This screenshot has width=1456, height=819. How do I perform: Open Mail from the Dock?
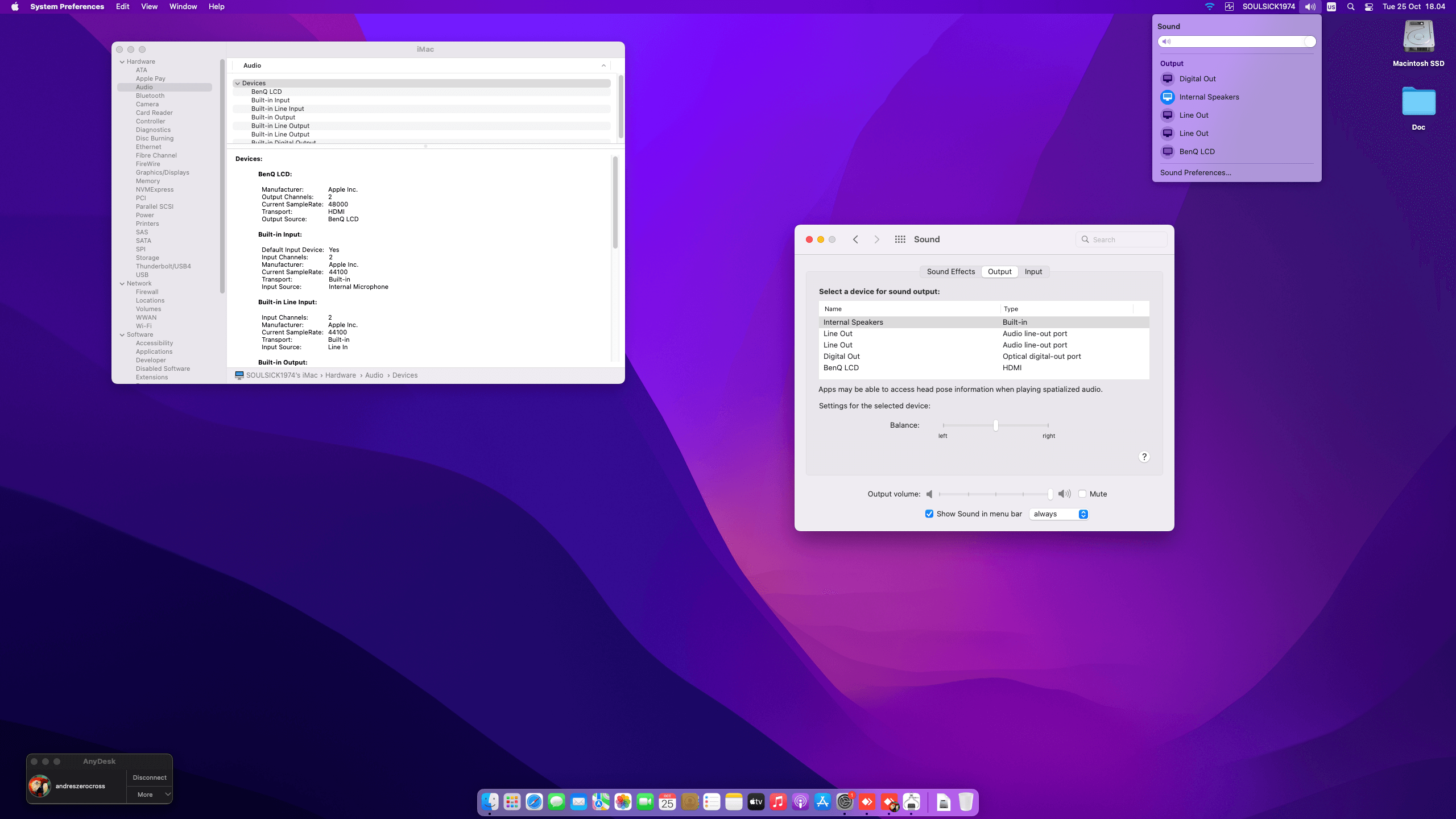pos(578,802)
